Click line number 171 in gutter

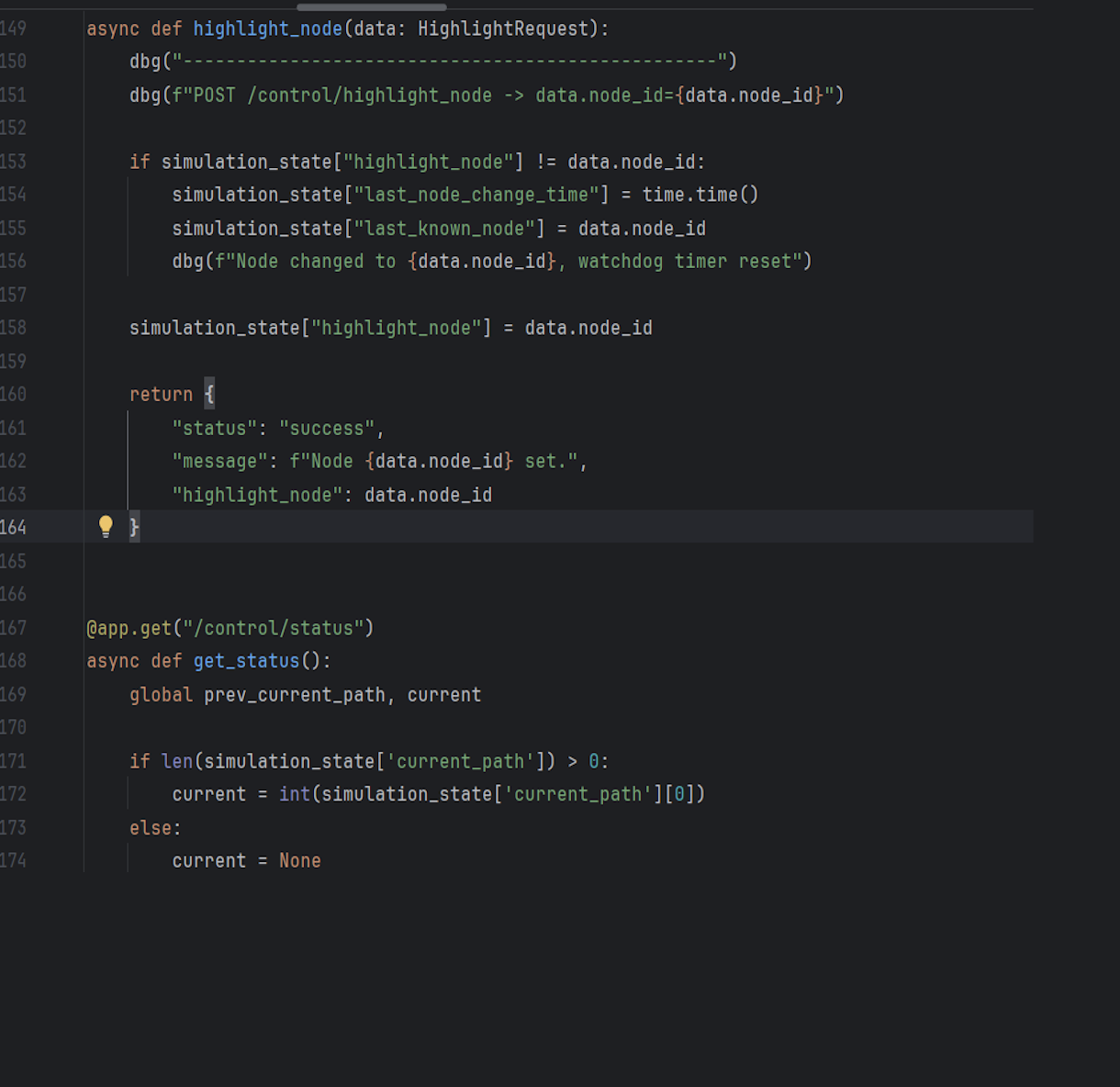[x=14, y=761]
